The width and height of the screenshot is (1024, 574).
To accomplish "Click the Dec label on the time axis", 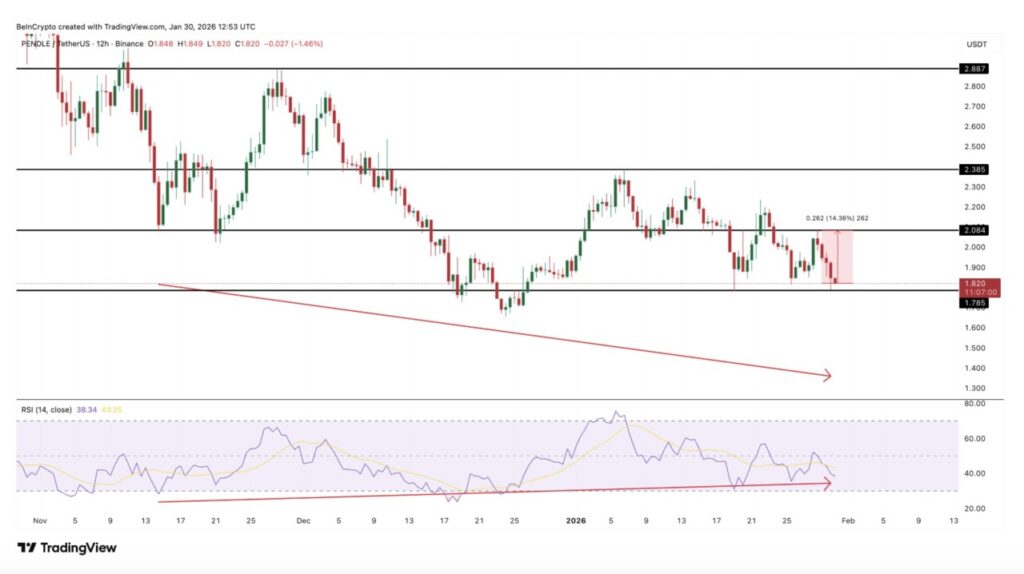I will (302, 521).
